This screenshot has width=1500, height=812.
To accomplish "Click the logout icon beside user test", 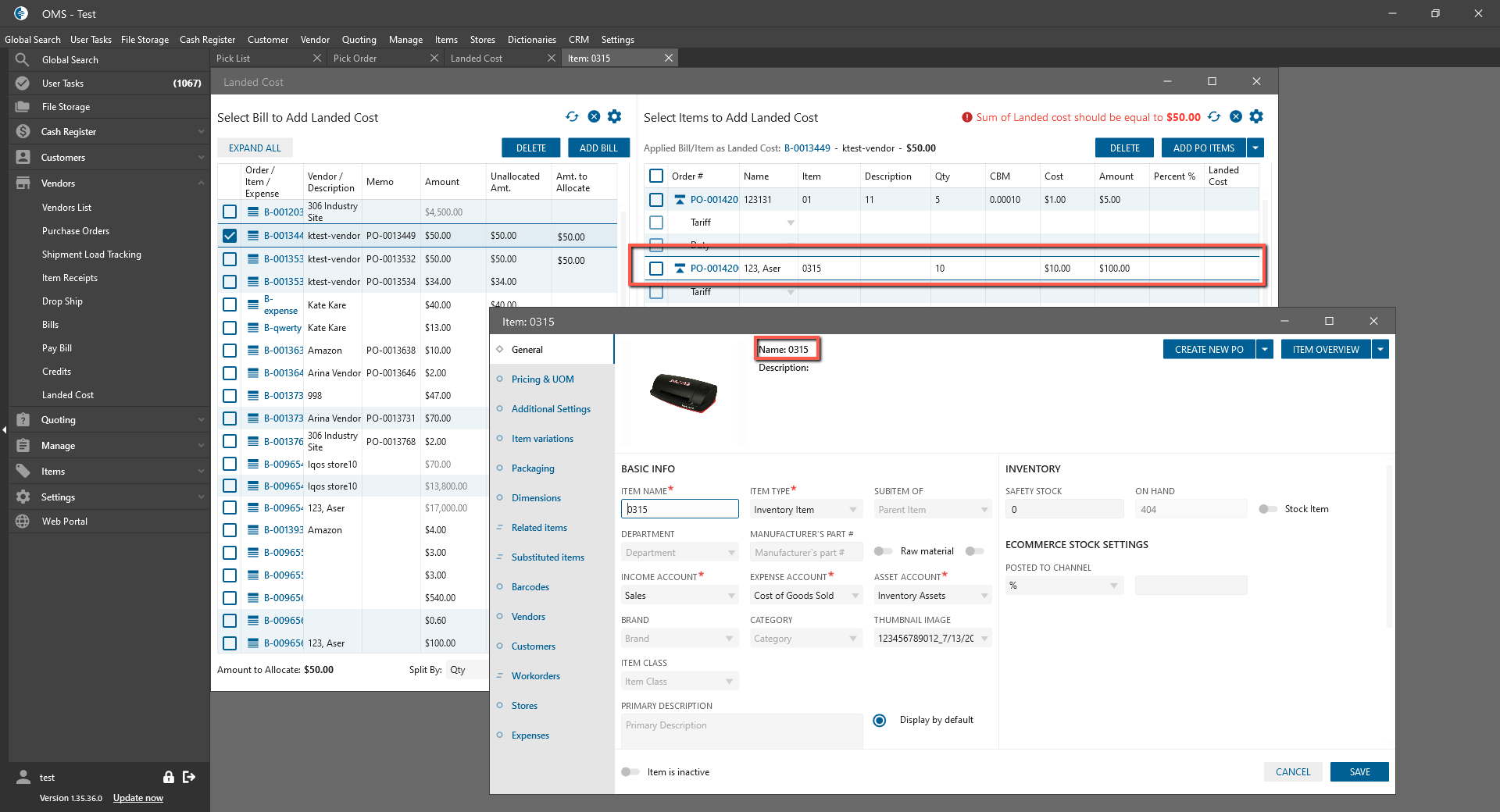I will (189, 777).
